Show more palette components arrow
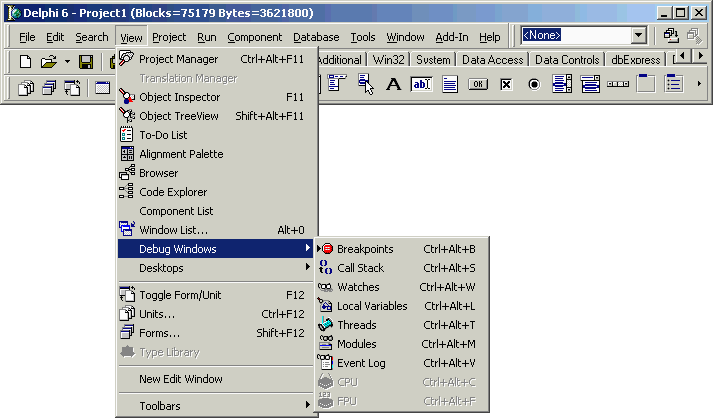This screenshot has width=713, height=418. click(699, 84)
